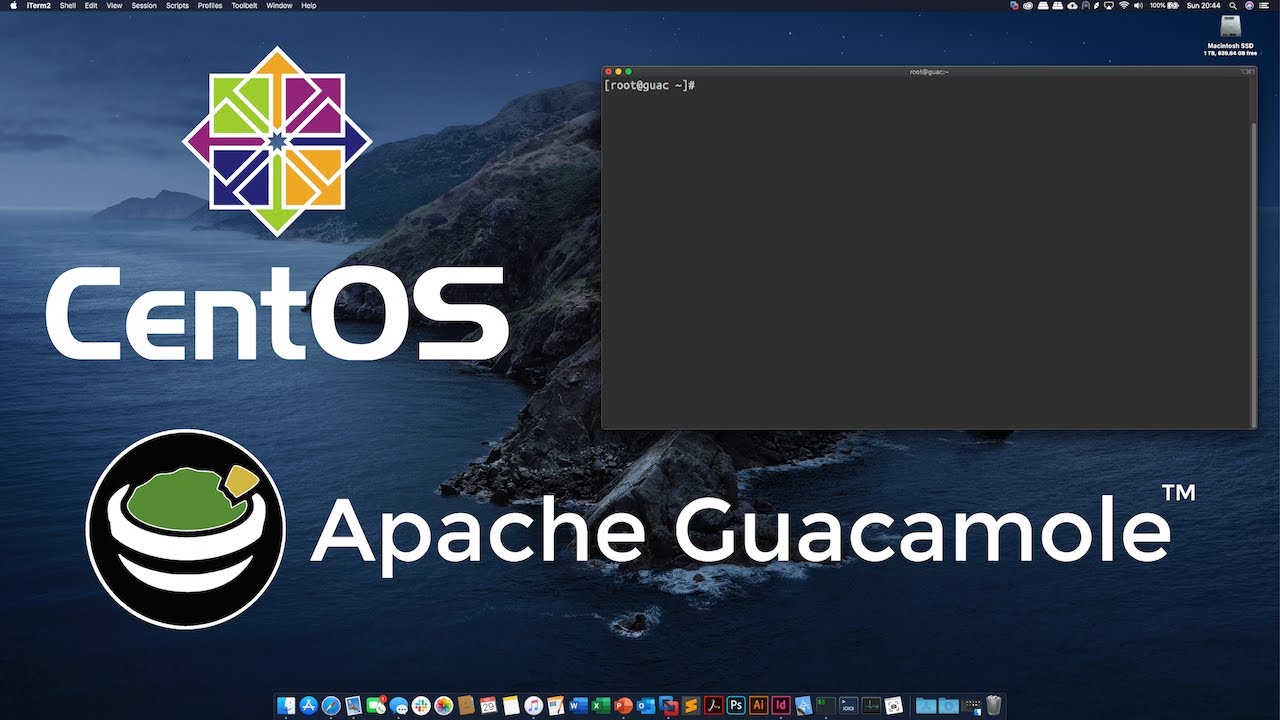Open Finder from the dock

pos(285,705)
